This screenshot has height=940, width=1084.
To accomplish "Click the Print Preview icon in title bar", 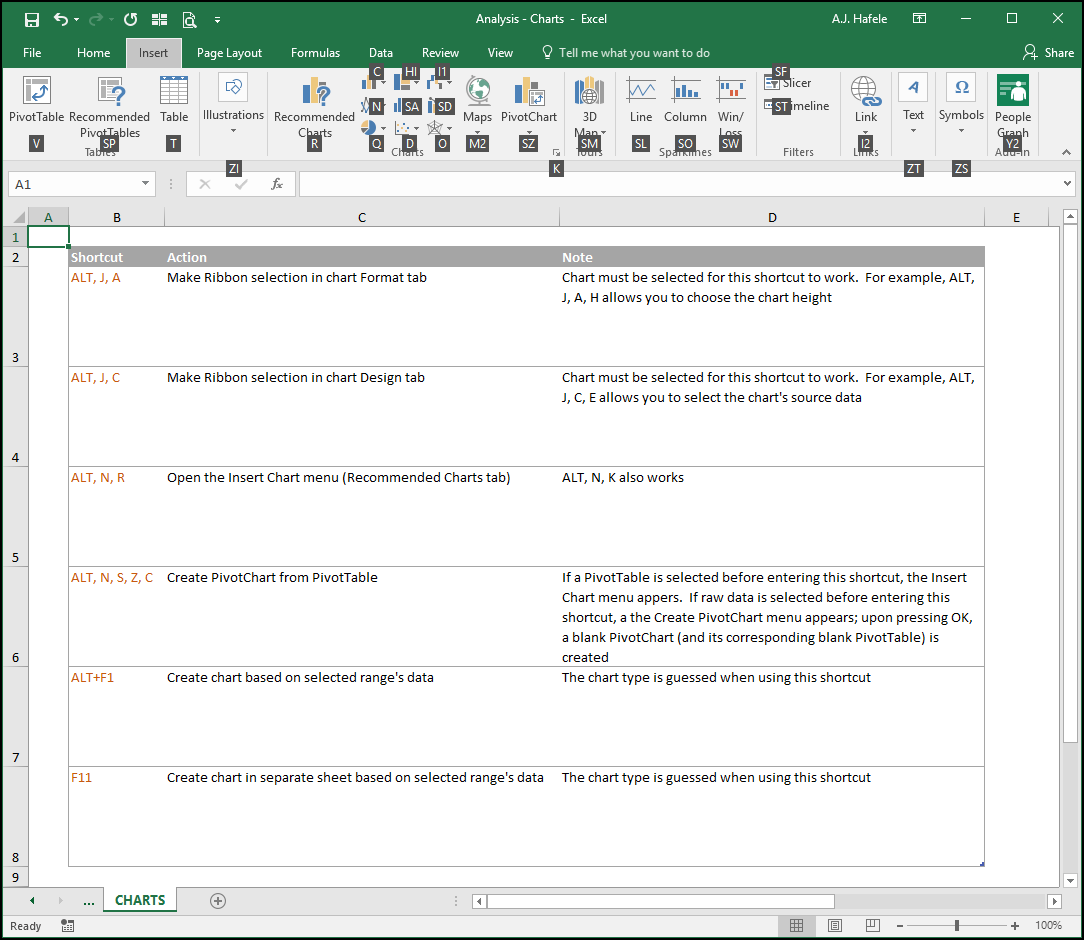I will click(x=189, y=19).
